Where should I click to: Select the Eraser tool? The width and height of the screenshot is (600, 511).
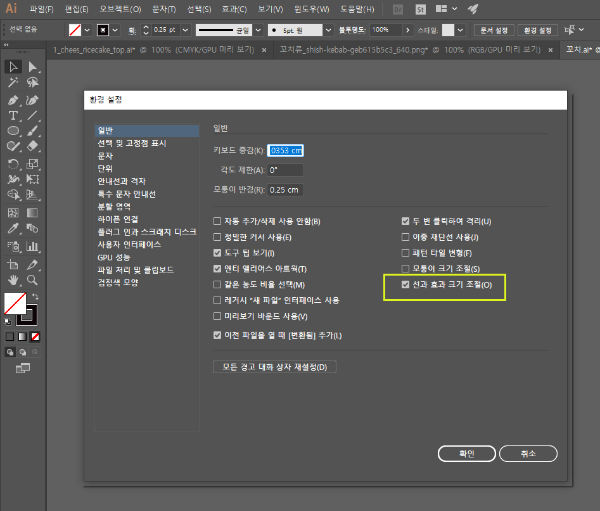click(x=33, y=146)
